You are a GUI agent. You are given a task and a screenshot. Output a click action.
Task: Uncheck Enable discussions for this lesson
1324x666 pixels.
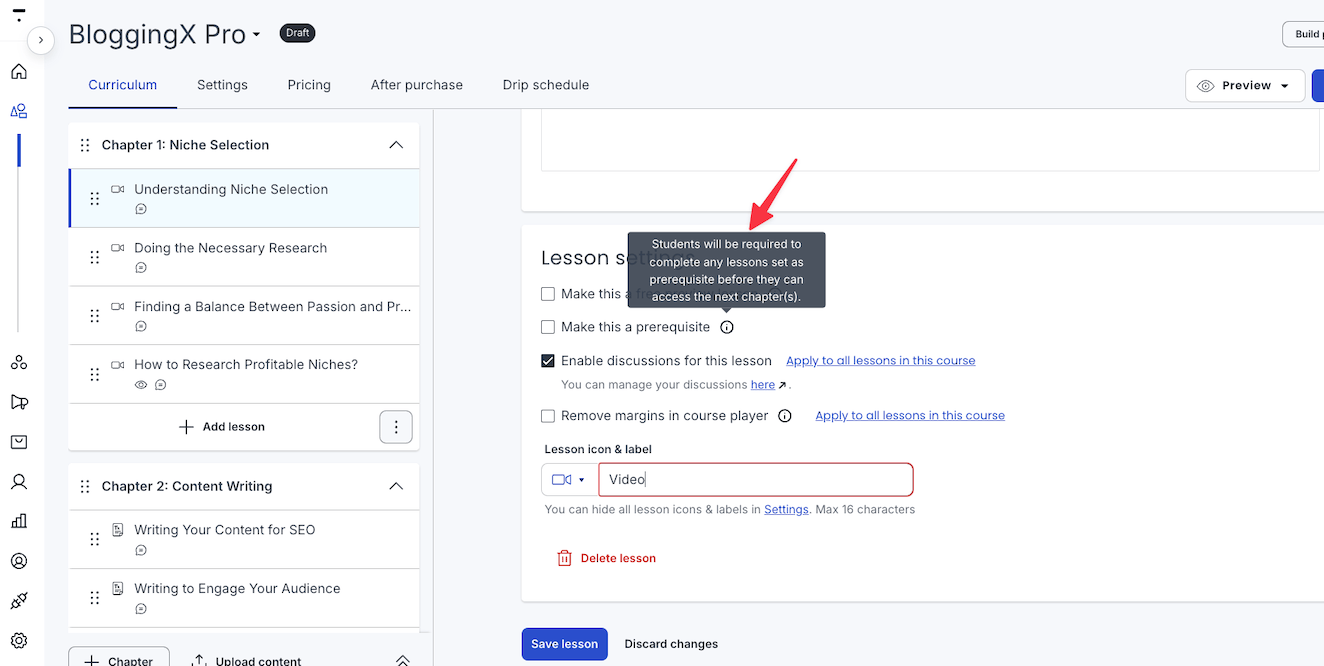coord(548,361)
